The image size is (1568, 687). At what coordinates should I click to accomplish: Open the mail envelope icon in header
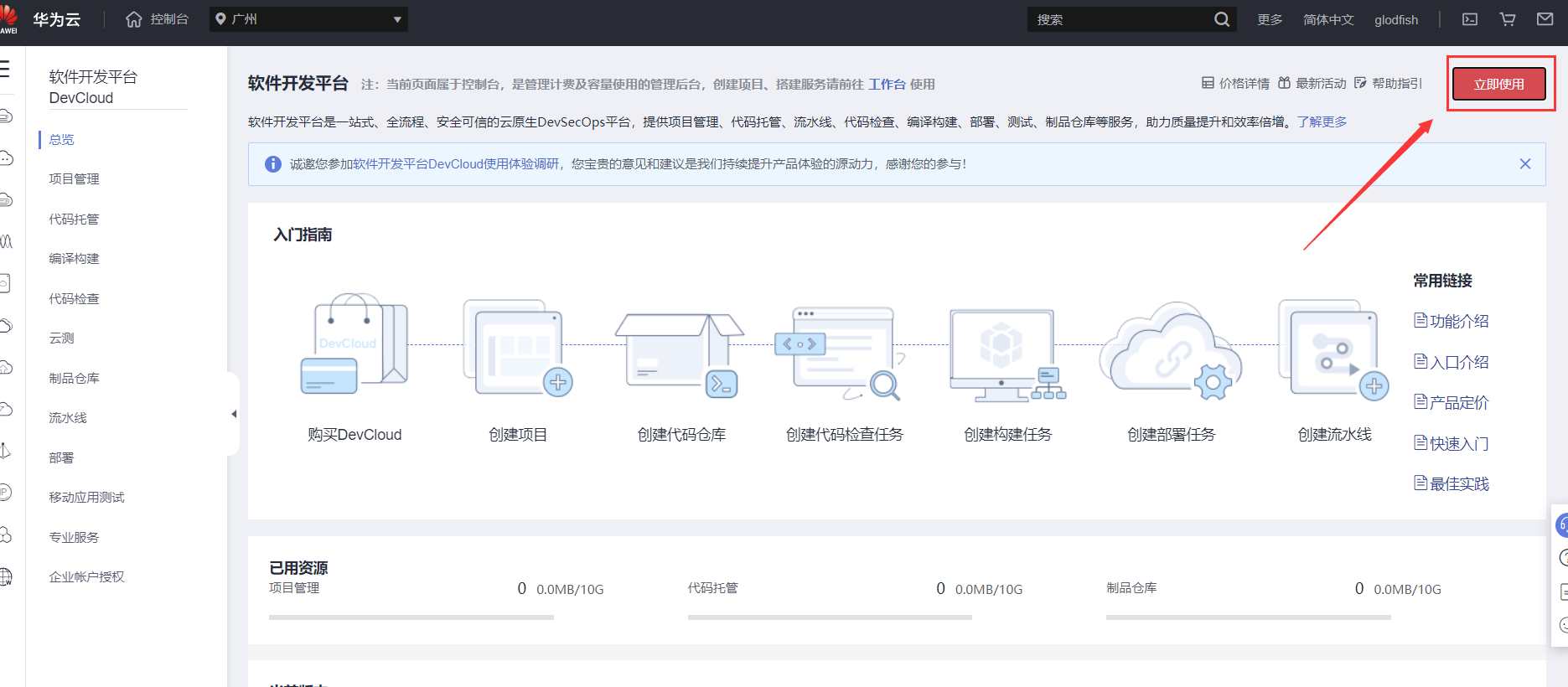(x=1545, y=19)
